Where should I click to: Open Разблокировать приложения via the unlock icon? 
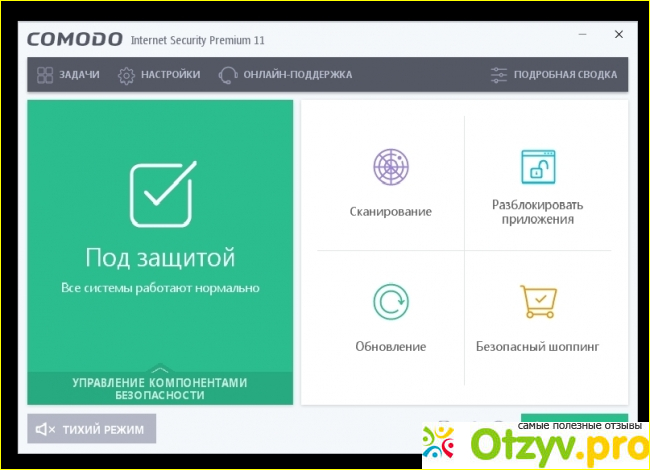537,166
